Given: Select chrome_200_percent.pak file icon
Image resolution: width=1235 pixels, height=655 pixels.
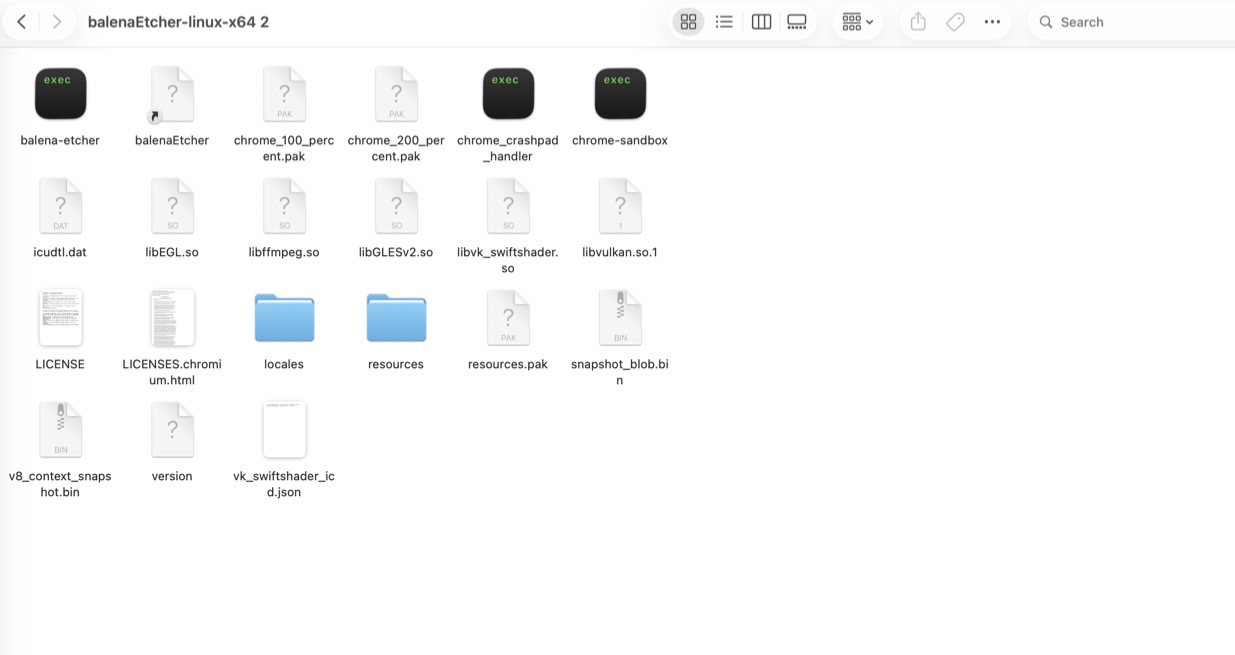Looking at the screenshot, I should pos(396,95).
